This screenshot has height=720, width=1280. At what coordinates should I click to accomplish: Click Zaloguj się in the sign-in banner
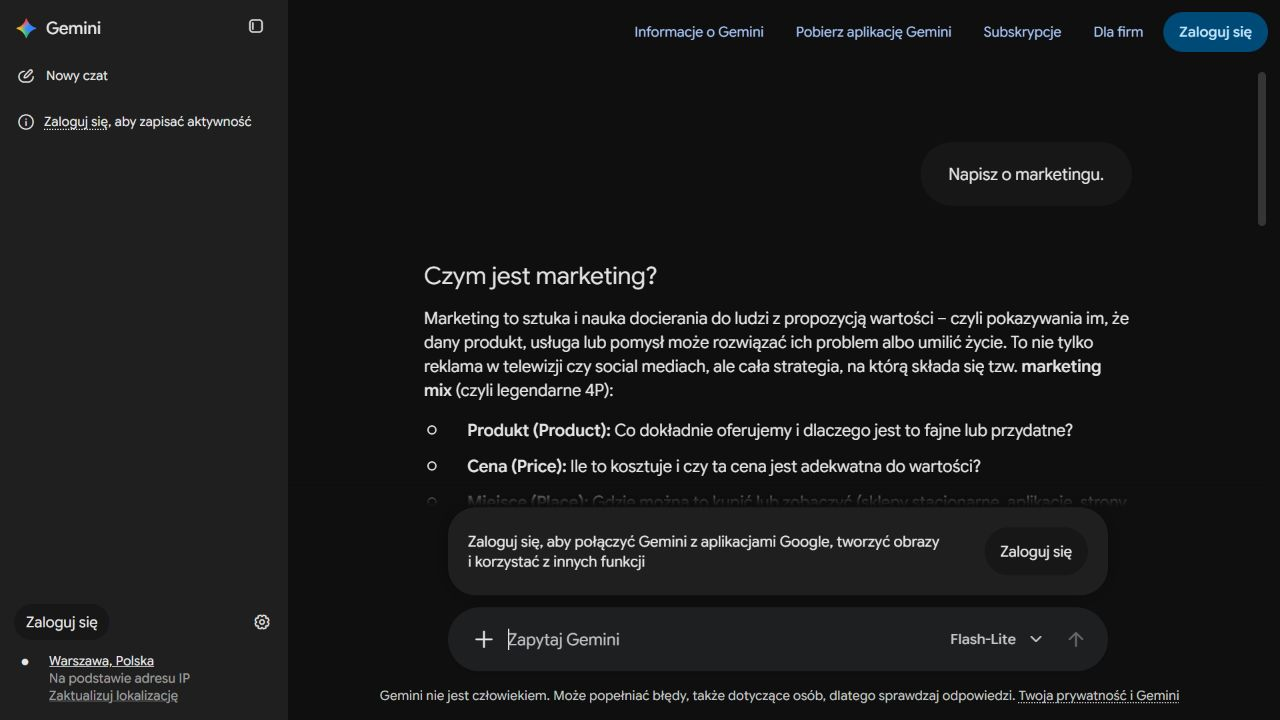point(1036,551)
